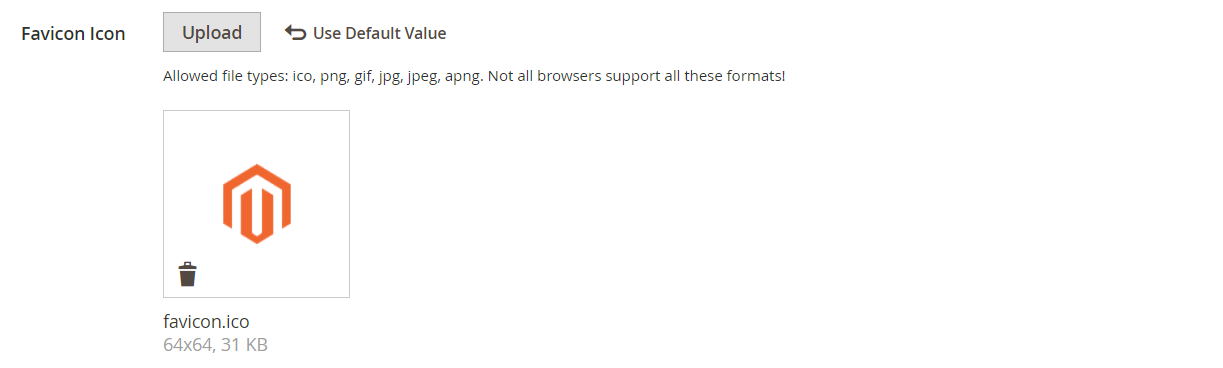Viewport: 1223px width, 368px height.
Task: Click the Allowed file types note text
Action: point(474,76)
